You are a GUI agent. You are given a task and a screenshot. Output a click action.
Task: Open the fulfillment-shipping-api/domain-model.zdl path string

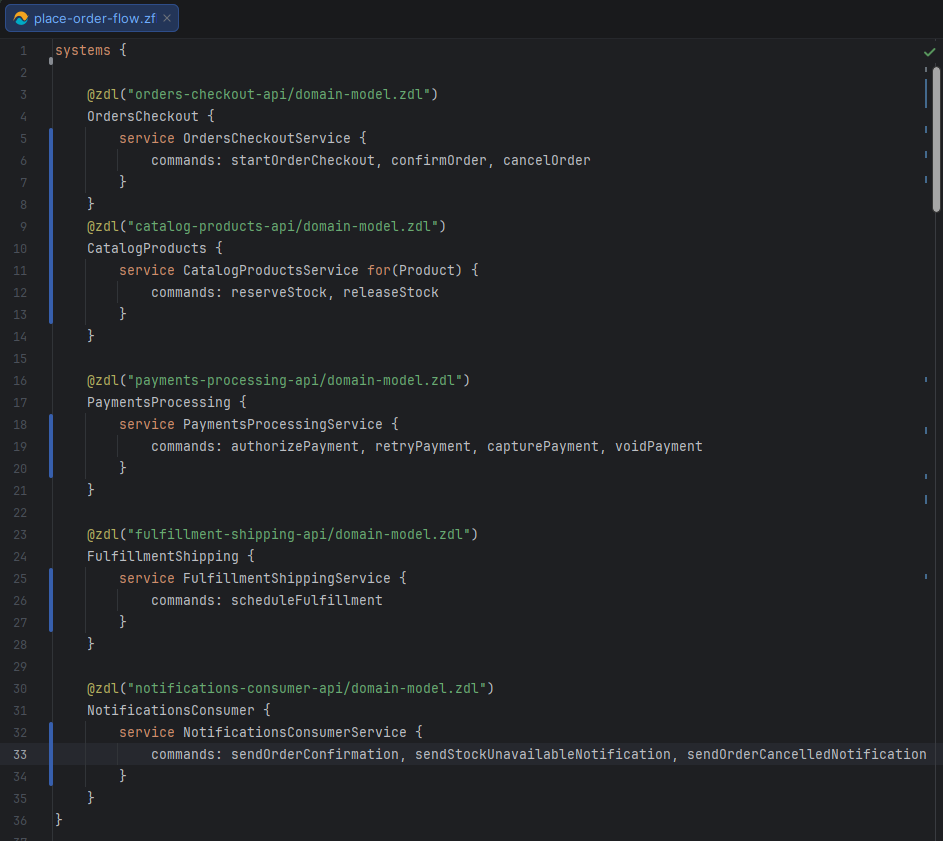pyautogui.click(x=299, y=535)
